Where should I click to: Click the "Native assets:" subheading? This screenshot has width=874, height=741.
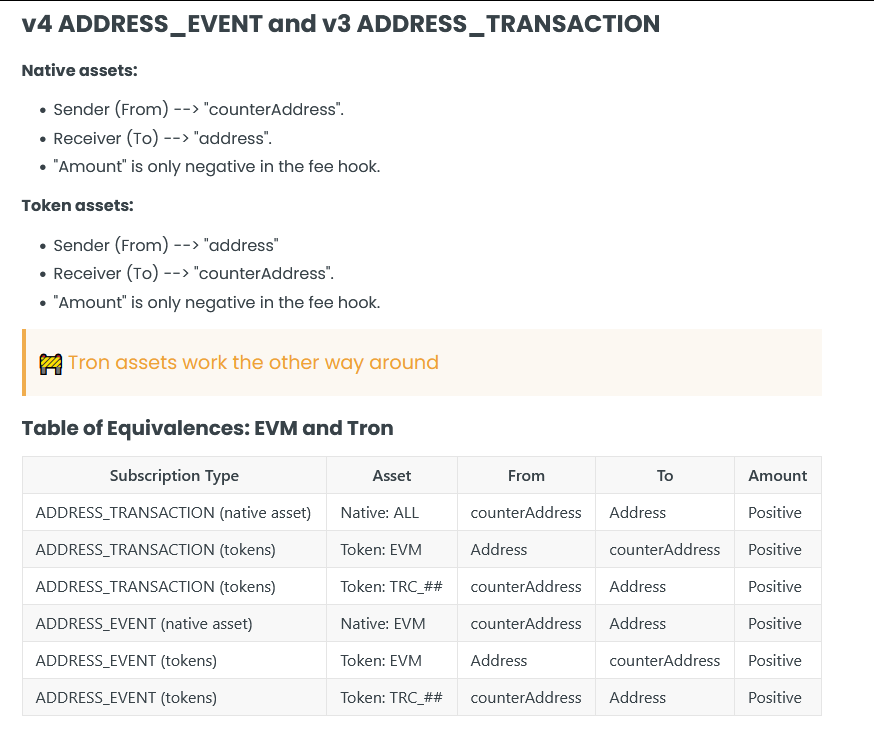[79, 71]
